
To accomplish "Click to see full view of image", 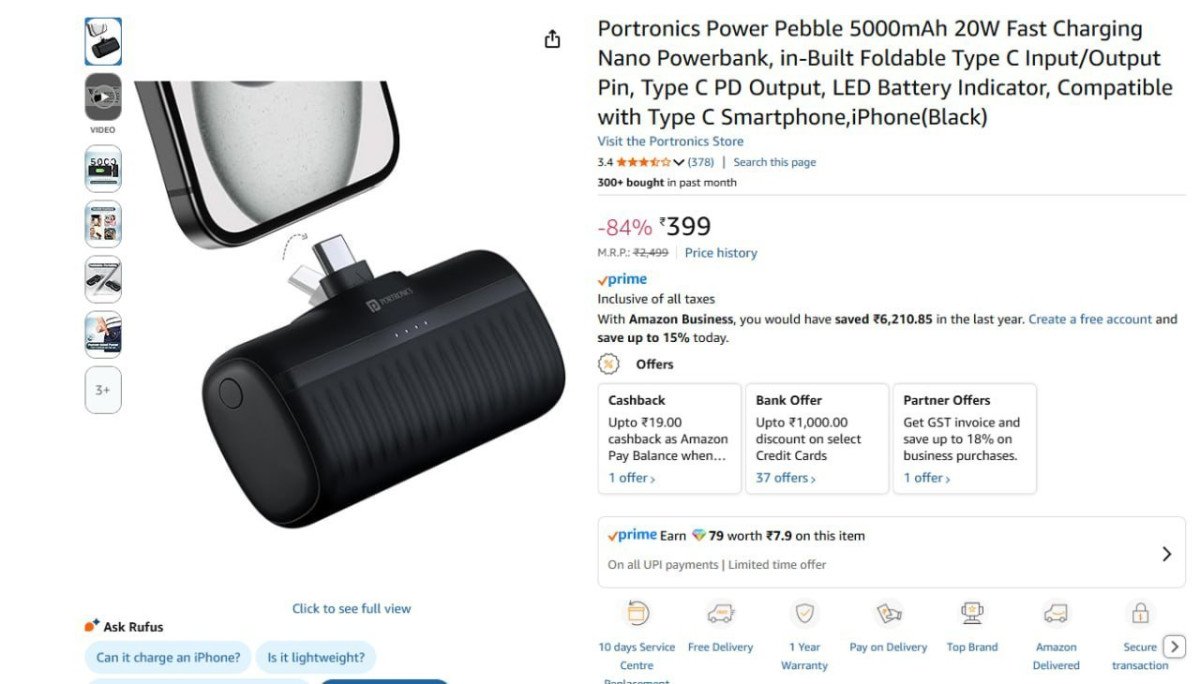I will (x=351, y=608).
